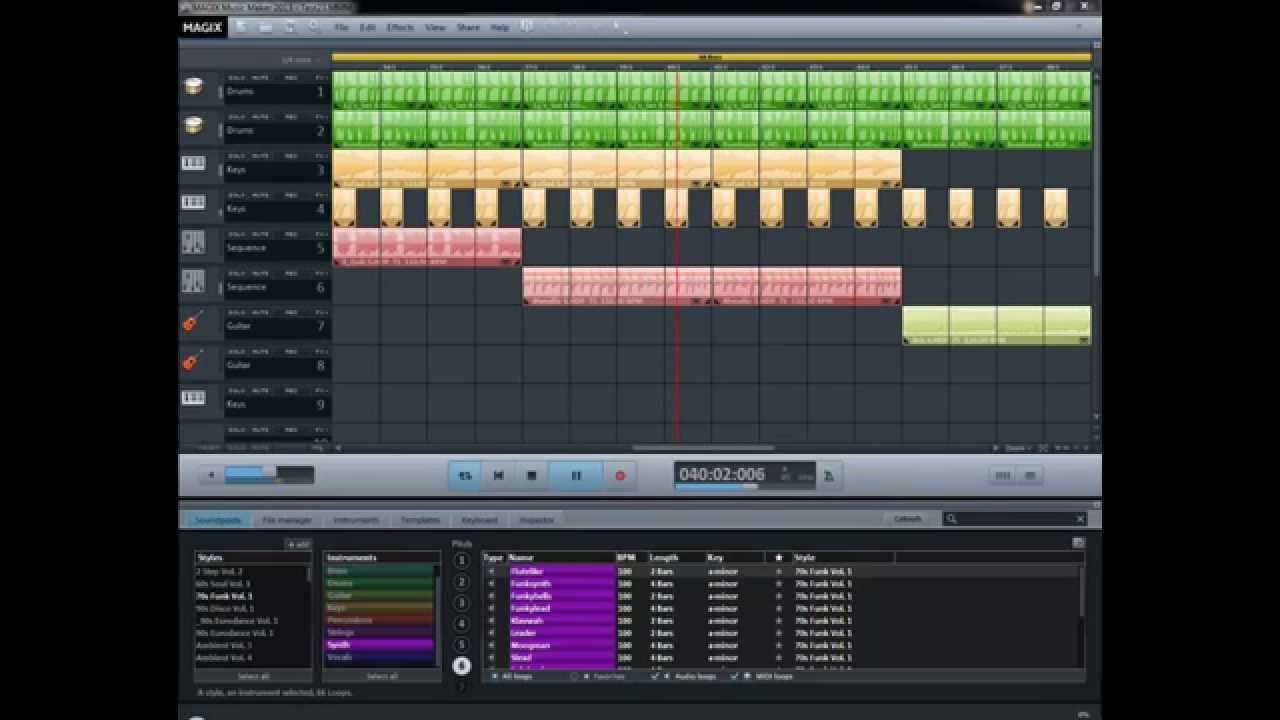Open FX dropdown on Drums track 1
Viewport: 1280px width, 720px height.
point(321,77)
